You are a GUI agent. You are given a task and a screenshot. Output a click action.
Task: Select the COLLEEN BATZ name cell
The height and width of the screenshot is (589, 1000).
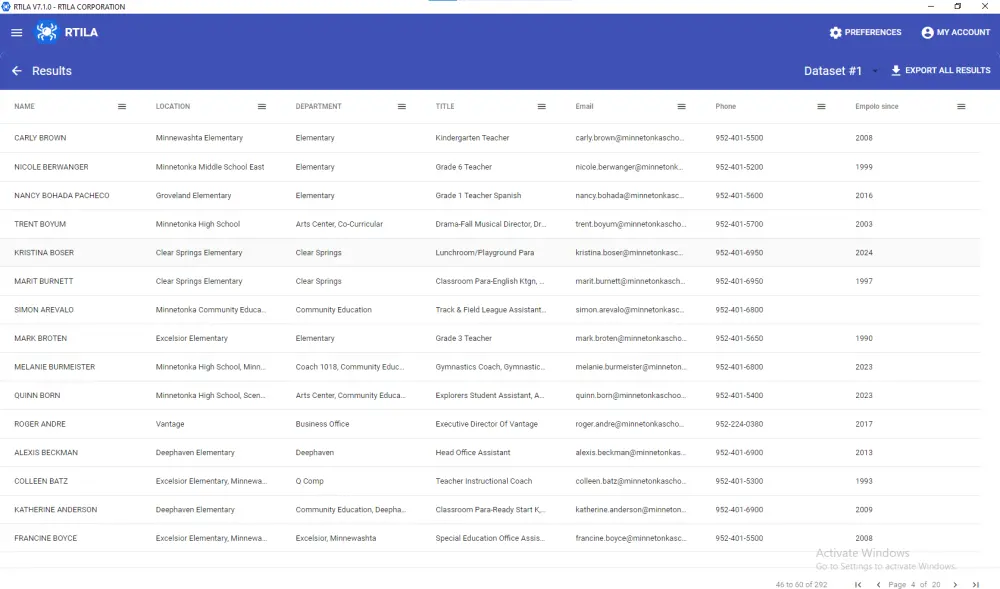(41, 481)
